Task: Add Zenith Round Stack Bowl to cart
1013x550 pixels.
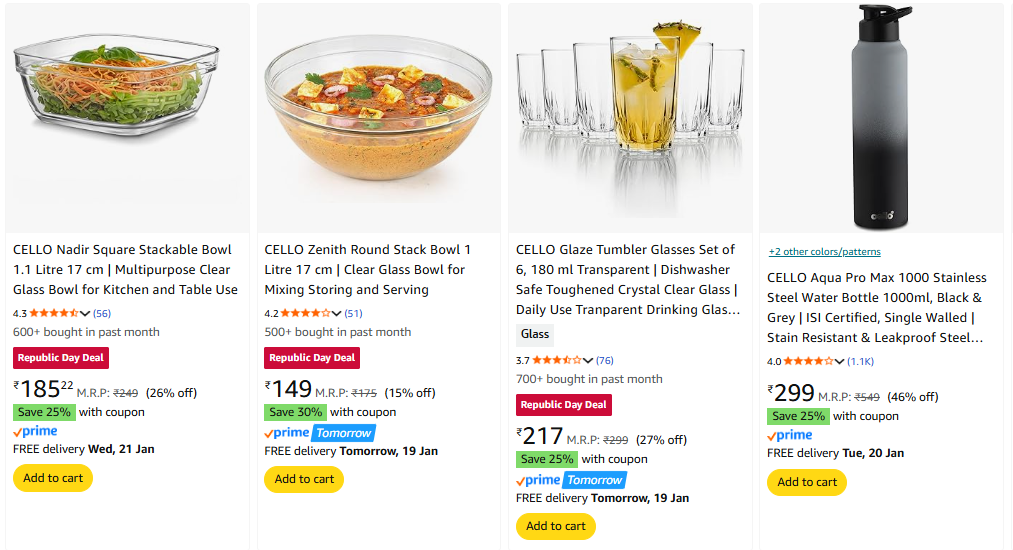Action: point(304,479)
